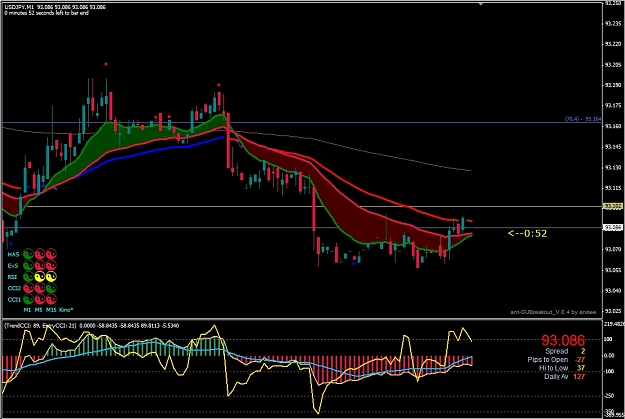Click the 93.070 price scale label

613,250
